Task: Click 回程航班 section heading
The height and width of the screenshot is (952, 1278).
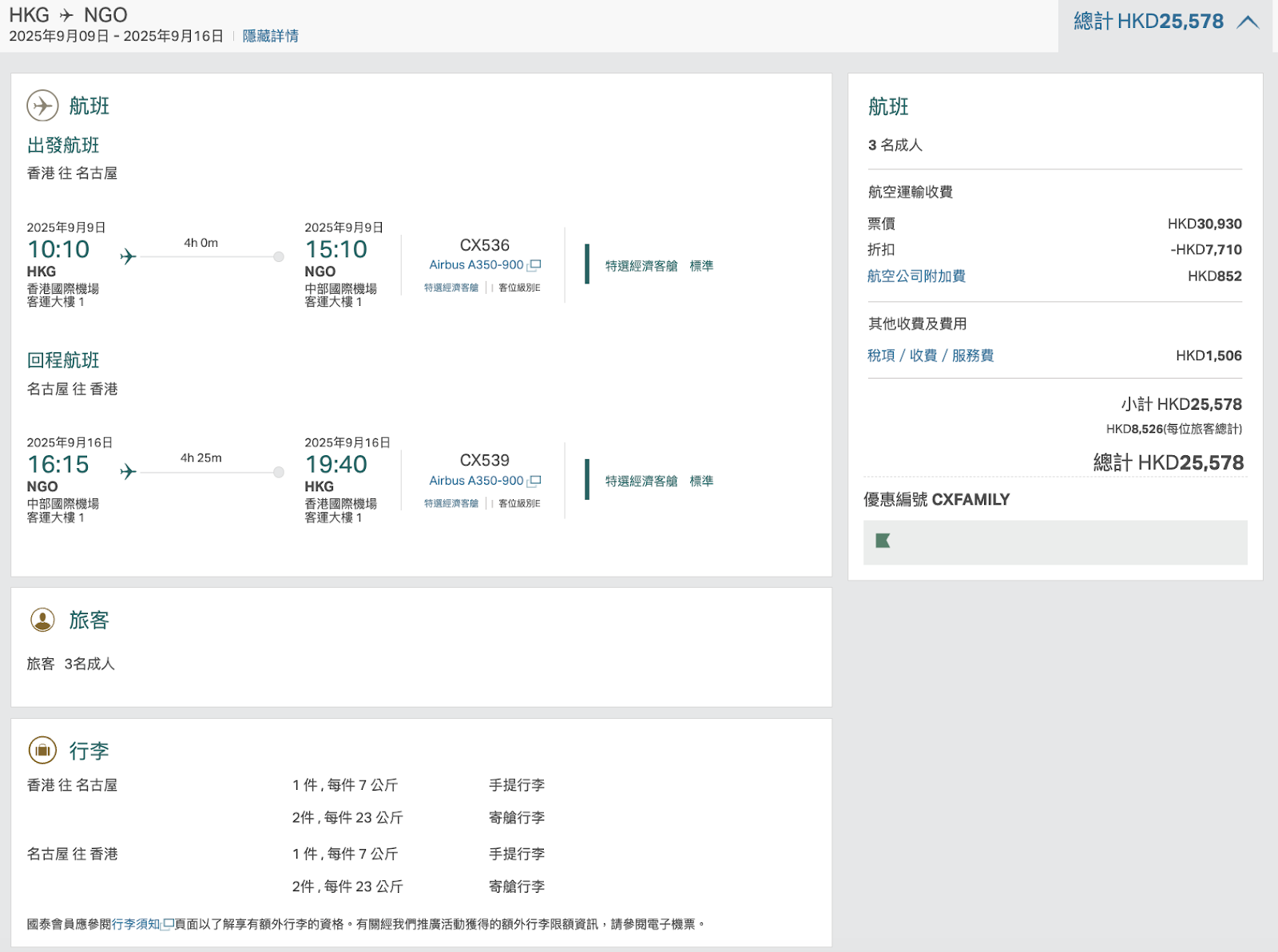Action: [x=63, y=360]
